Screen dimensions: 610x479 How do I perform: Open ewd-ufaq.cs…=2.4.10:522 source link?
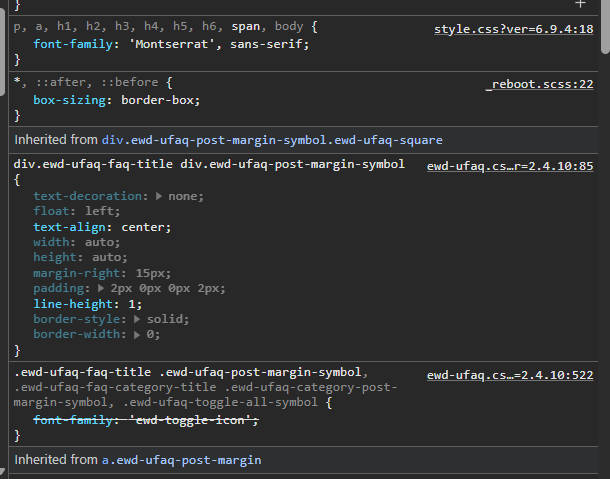[510, 375]
